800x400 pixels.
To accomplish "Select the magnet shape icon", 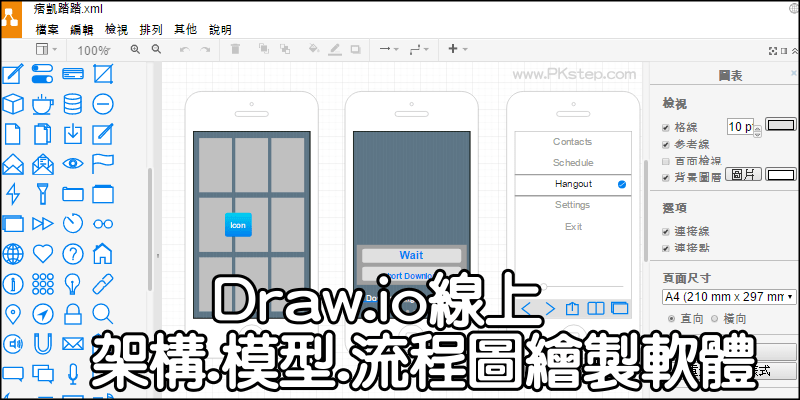I will pos(43,343).
